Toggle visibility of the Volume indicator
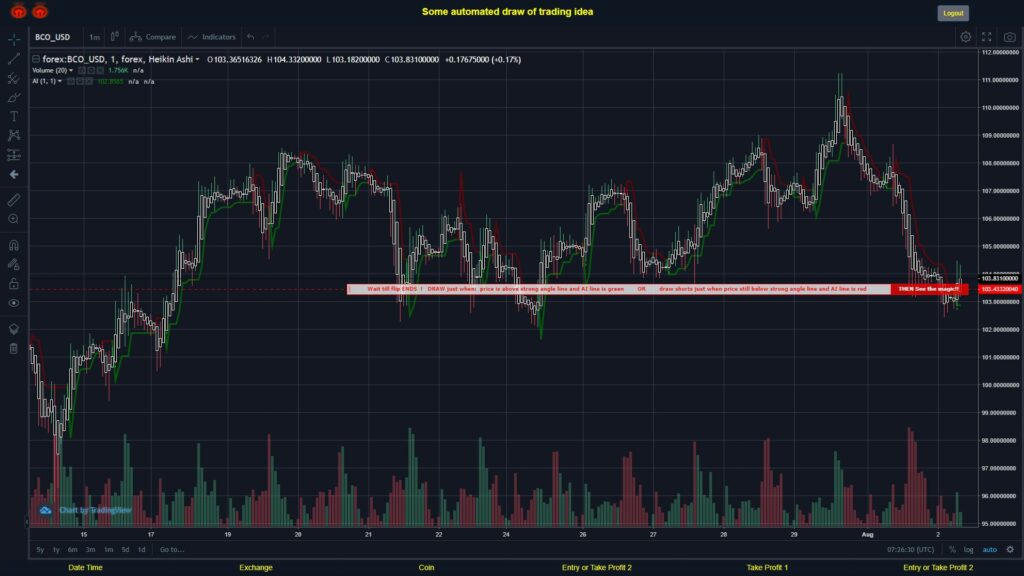The height and width of the screenshot is (576, 1024). [82, 71]
